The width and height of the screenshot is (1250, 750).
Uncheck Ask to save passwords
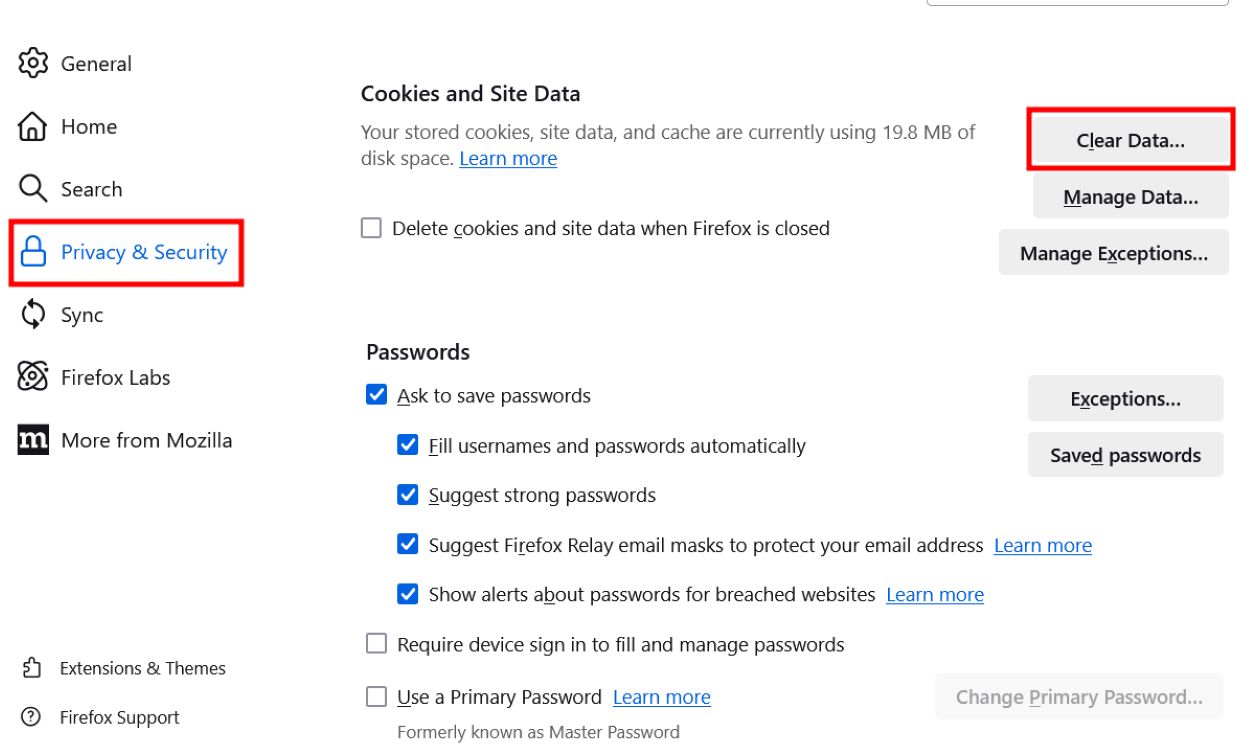point(376,395)
